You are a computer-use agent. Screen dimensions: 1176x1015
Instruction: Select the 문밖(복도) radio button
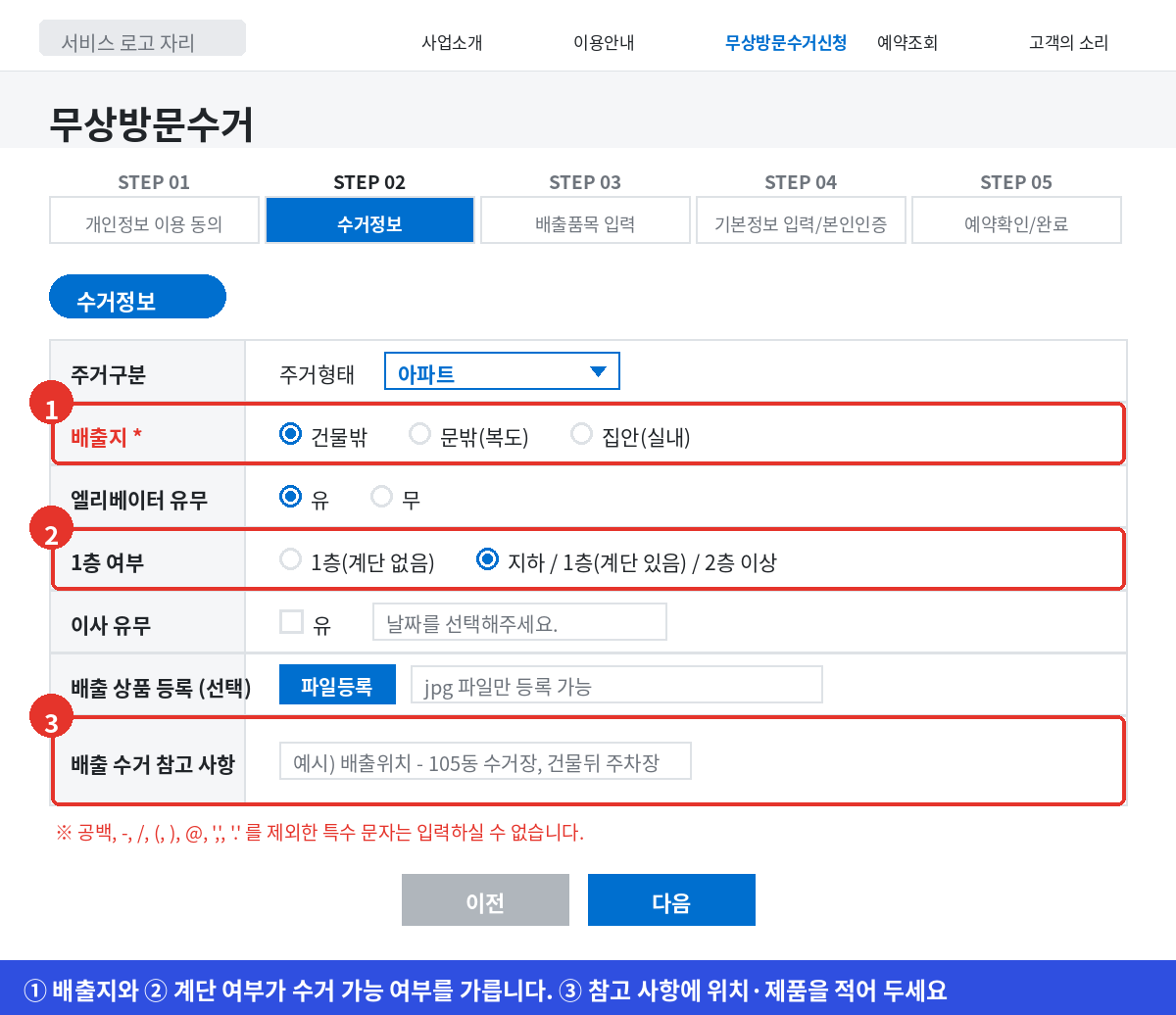point(419,434)
